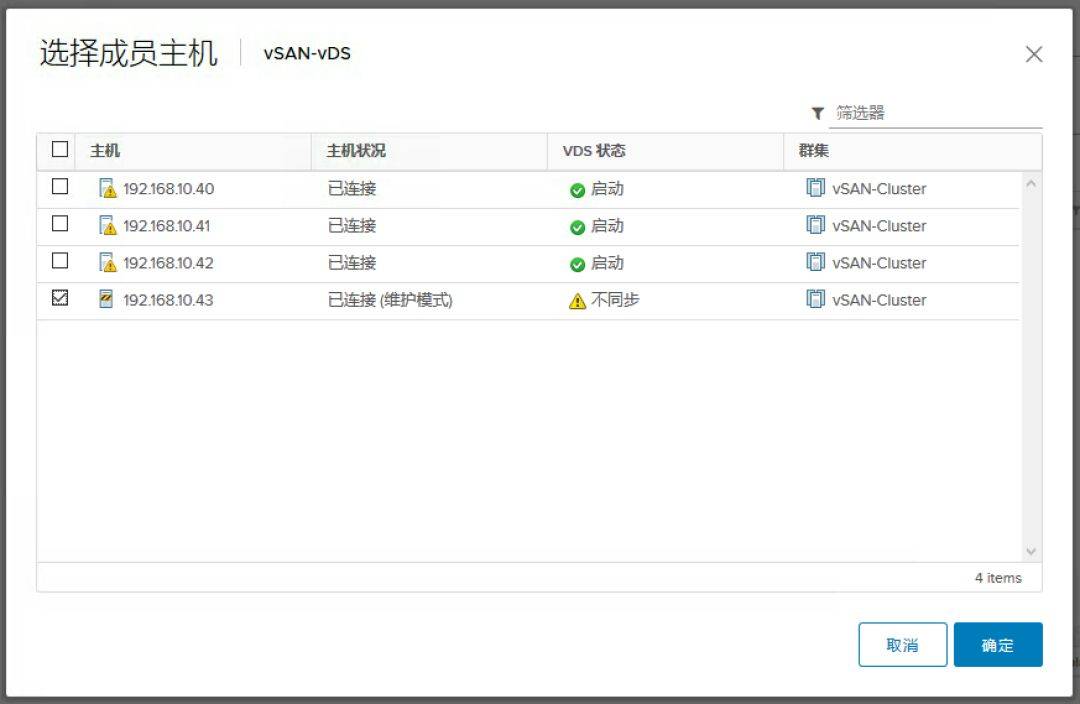Click host icon for 192.168.10.40
1080x704 pixels.
point(108,189)
